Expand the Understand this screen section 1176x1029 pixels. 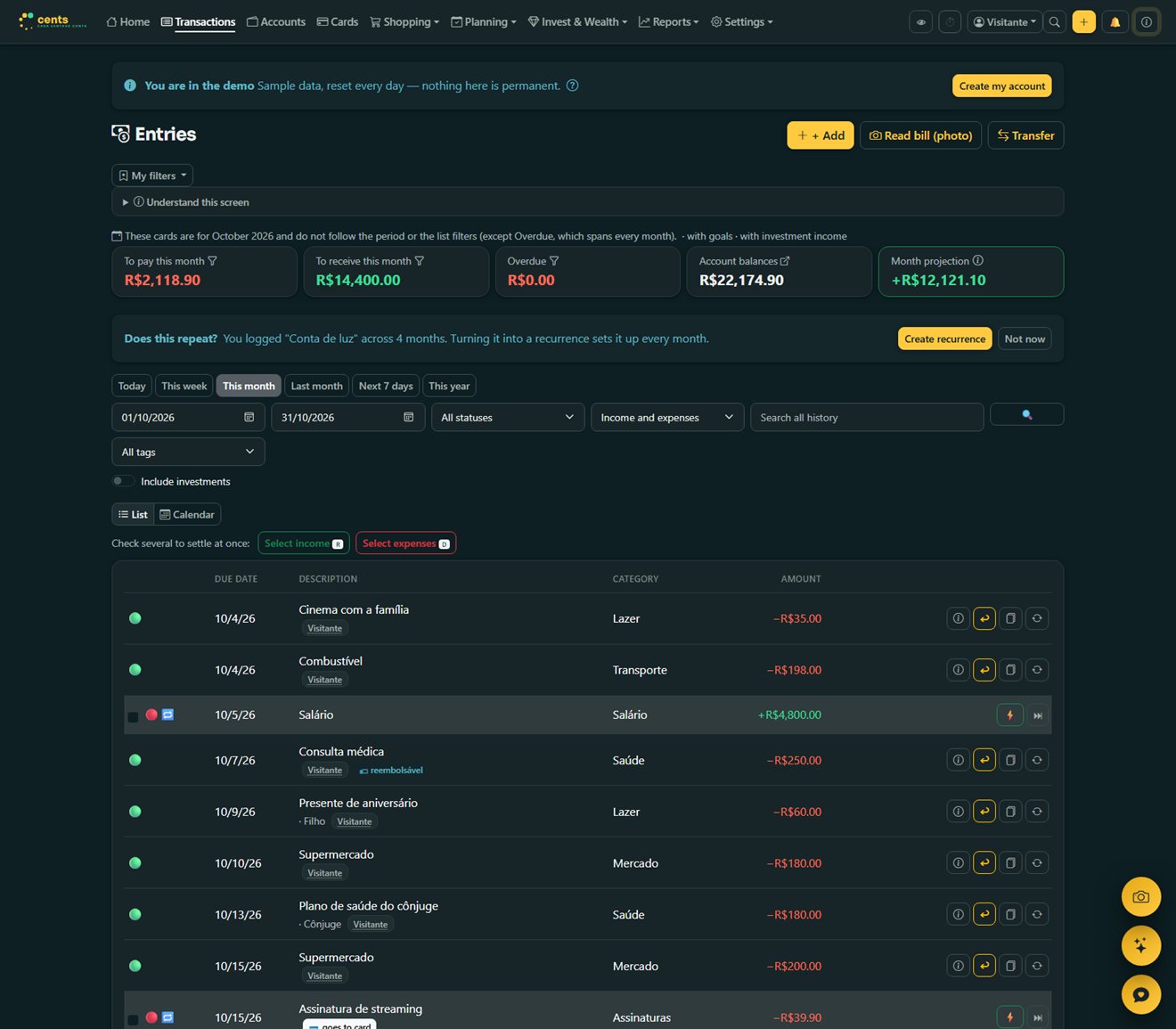587,202
